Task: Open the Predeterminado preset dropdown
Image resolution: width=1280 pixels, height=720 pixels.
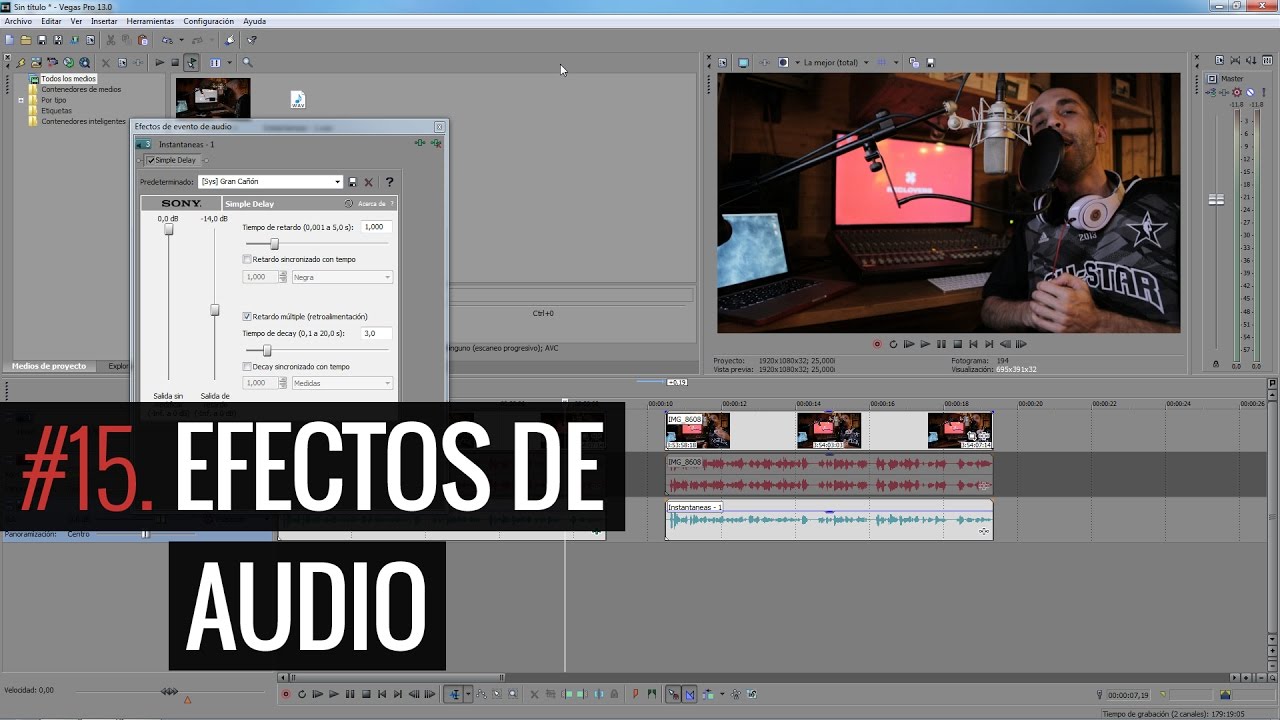Action: (270, 182)
